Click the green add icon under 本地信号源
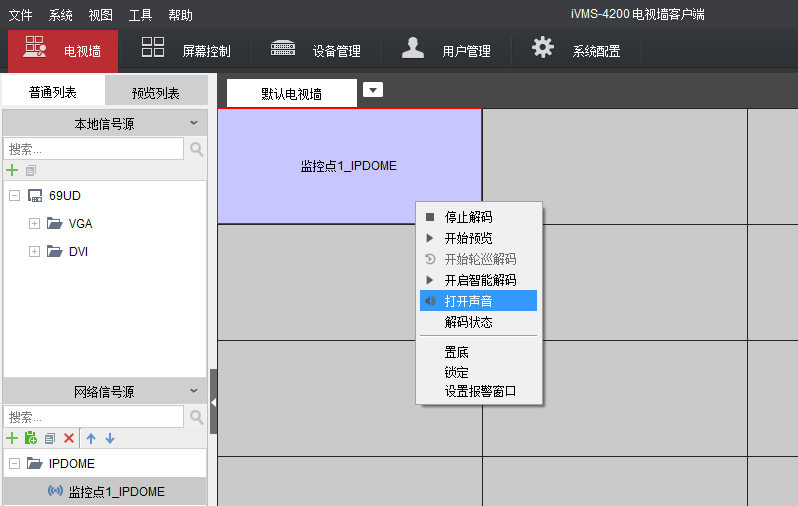The height and width of the screenshot is (506, 798). point(12,171)
